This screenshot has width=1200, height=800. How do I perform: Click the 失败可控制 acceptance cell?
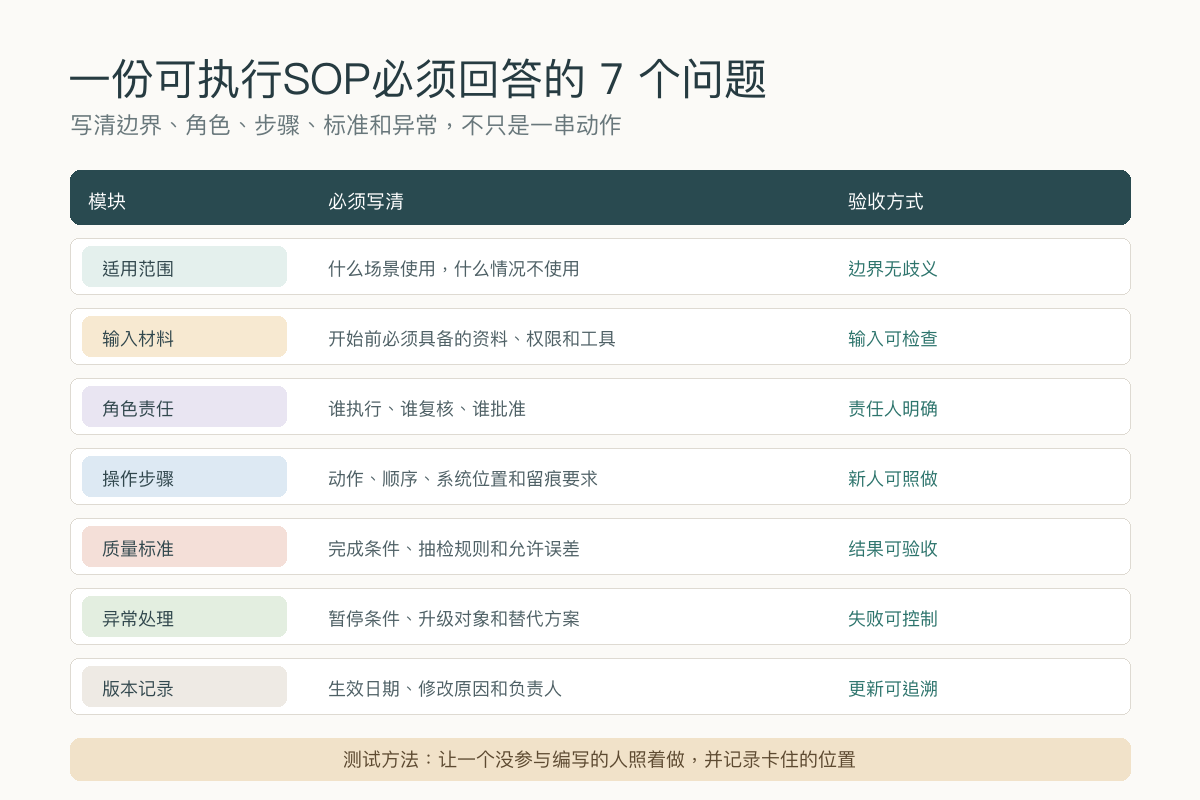tap(893, 618)
